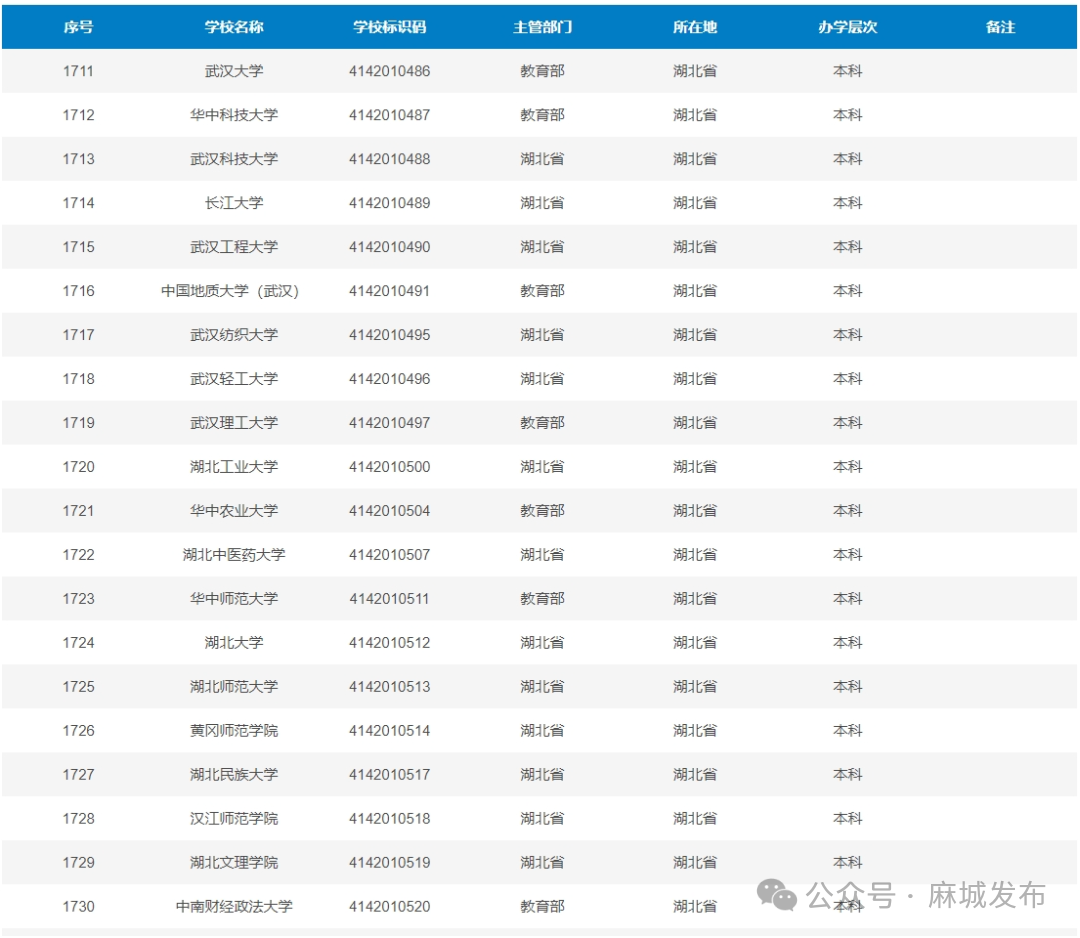1080x938 pixels.
Task: Click the code 4142010486
Action: point(390,71)
